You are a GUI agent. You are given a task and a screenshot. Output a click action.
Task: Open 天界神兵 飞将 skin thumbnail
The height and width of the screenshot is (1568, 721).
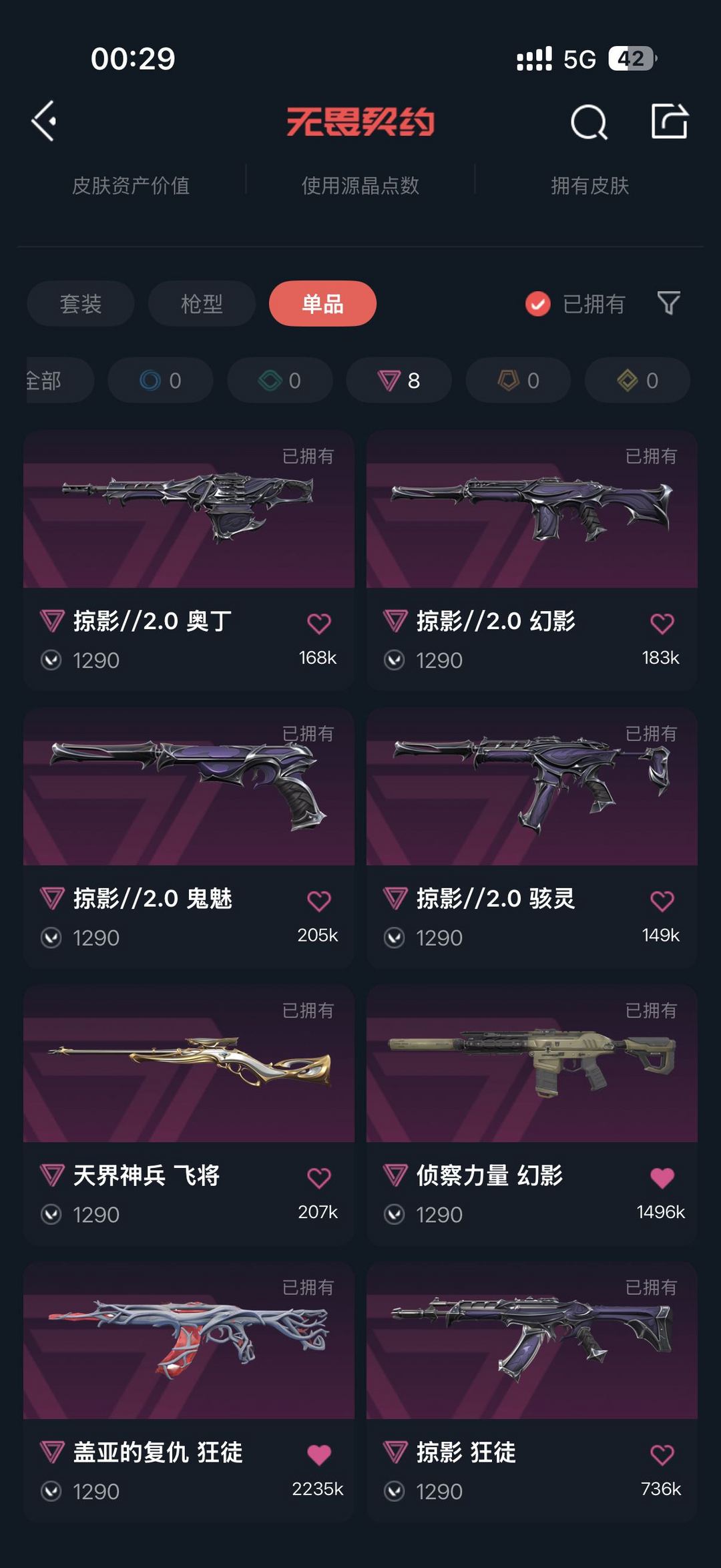[x=189, y=1063]
